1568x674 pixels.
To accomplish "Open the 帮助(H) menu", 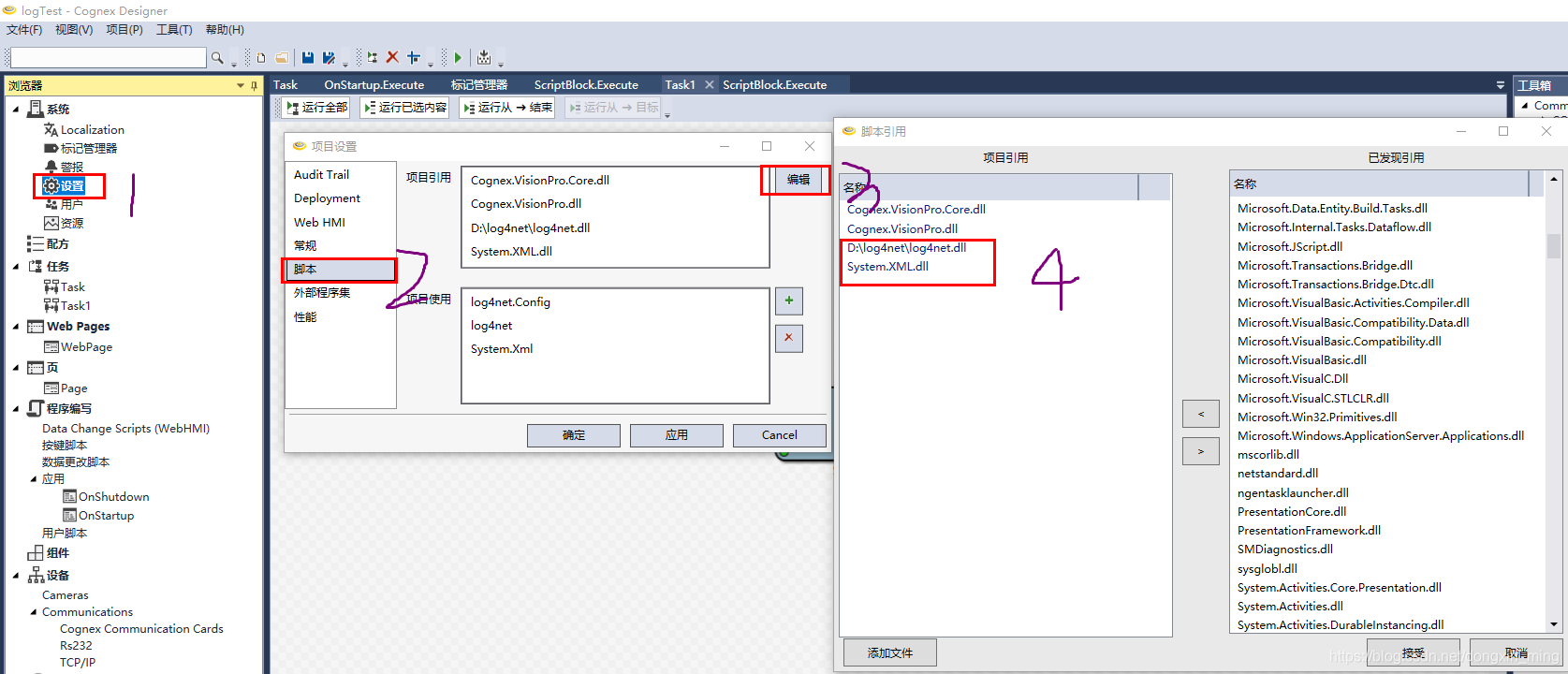I will [225, 30].
